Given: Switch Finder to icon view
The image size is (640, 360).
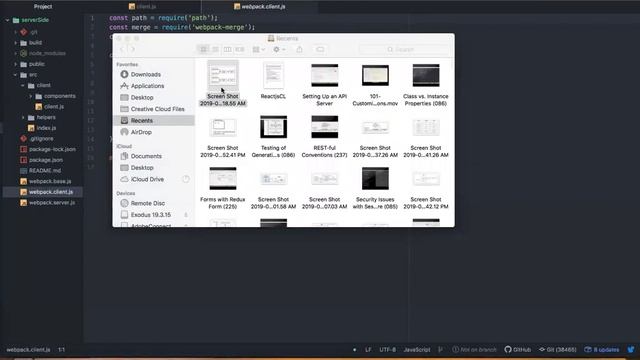Looking at the screenshot, I should (203, 49).
